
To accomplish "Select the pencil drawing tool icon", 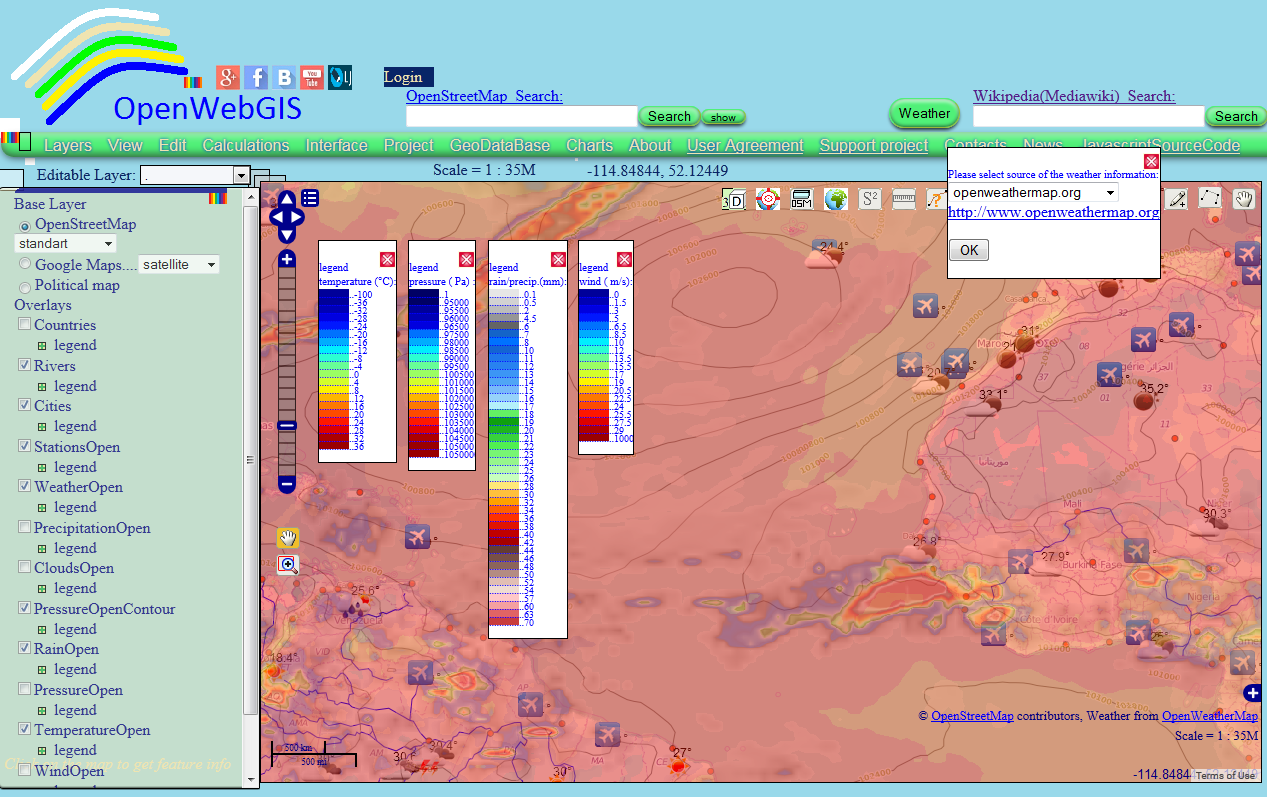I will (x=1176, y=199).
